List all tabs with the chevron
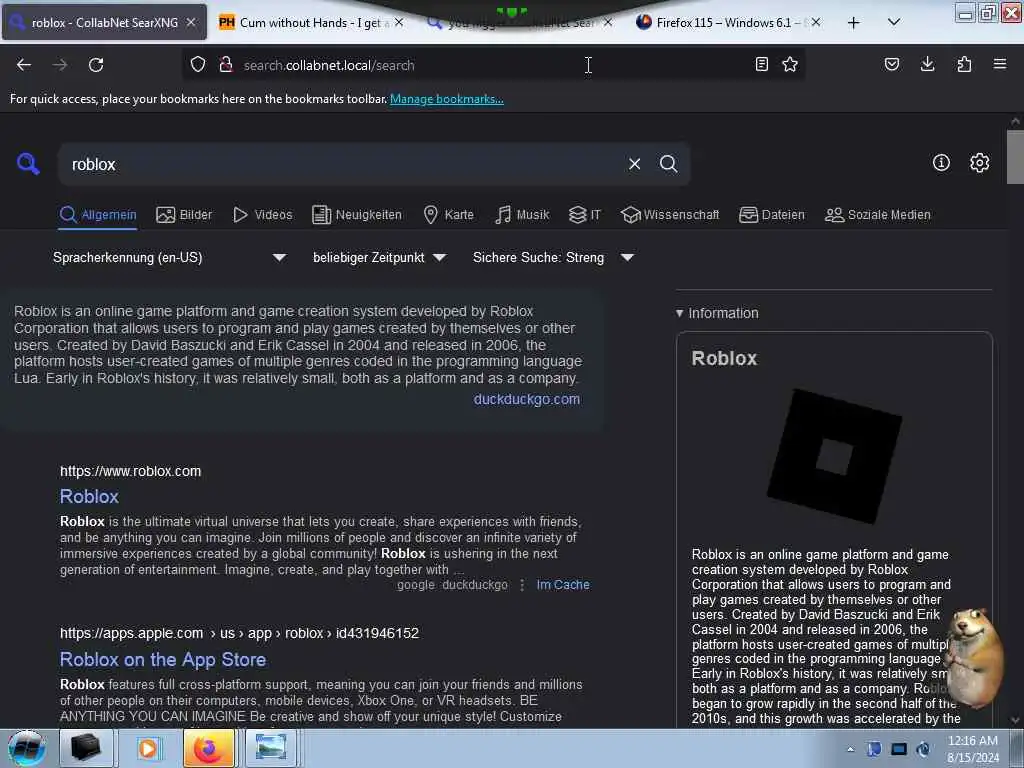Screen dimensions: 1024x768 click(894, 23)
